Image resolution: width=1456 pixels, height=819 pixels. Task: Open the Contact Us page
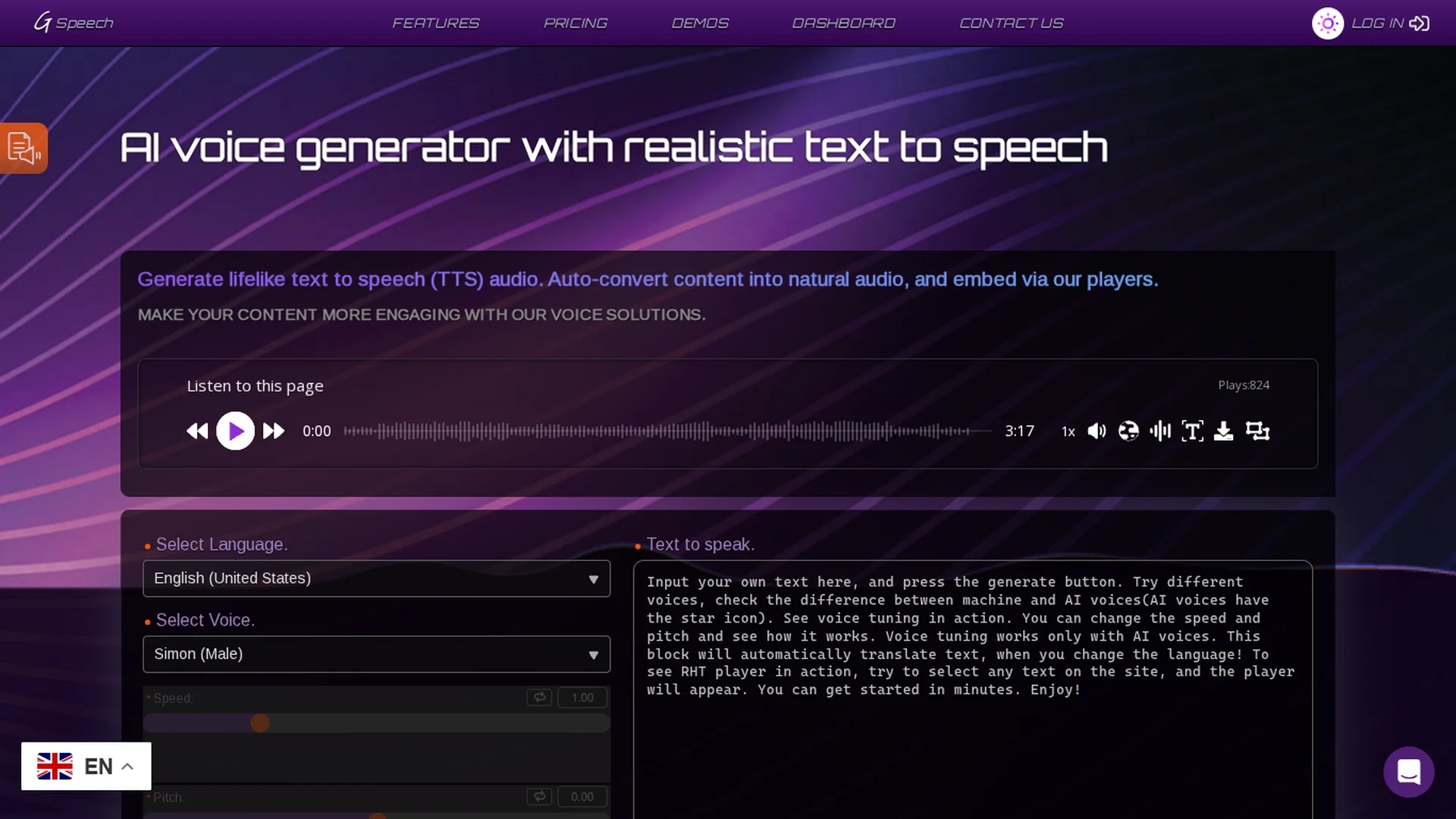tap(1011, 23)
